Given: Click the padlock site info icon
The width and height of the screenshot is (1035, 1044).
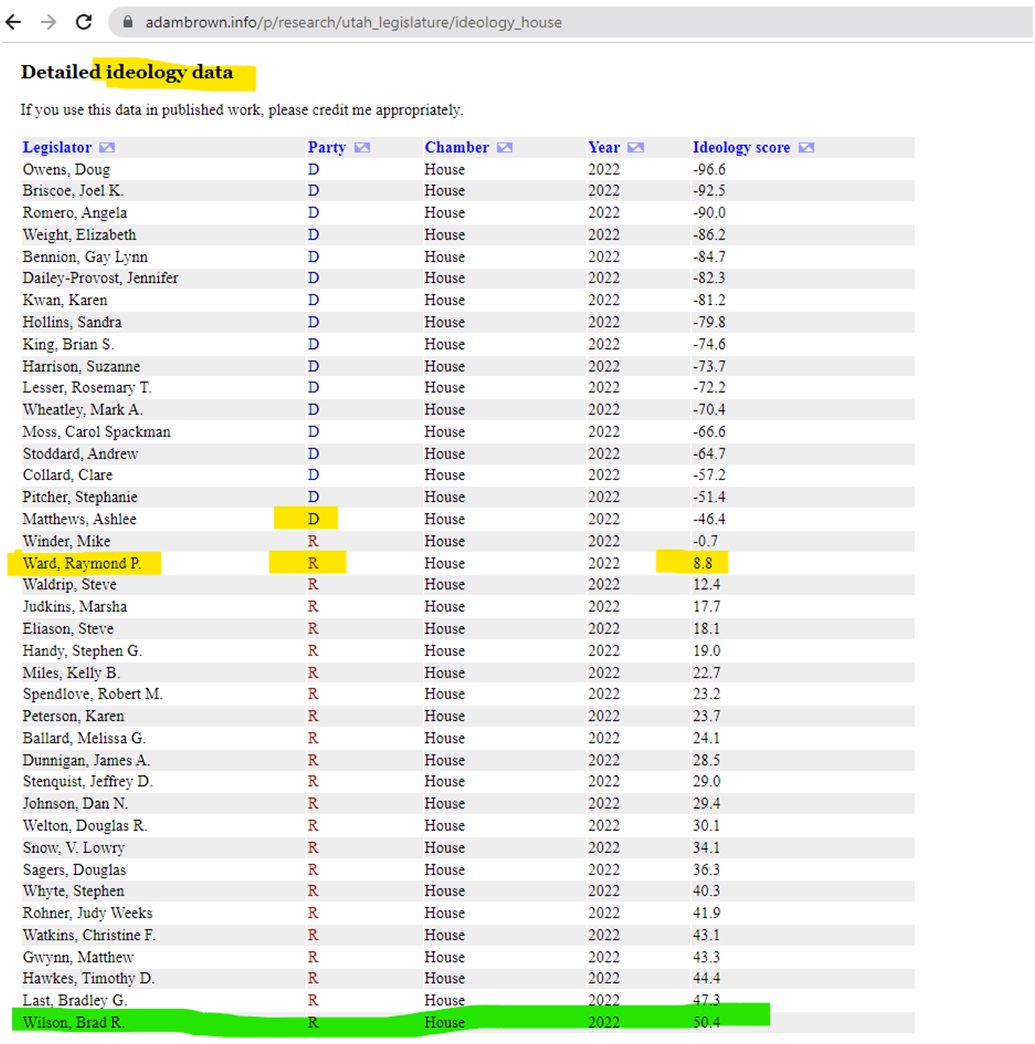Looking at the screenshot, I should (128, 22).
